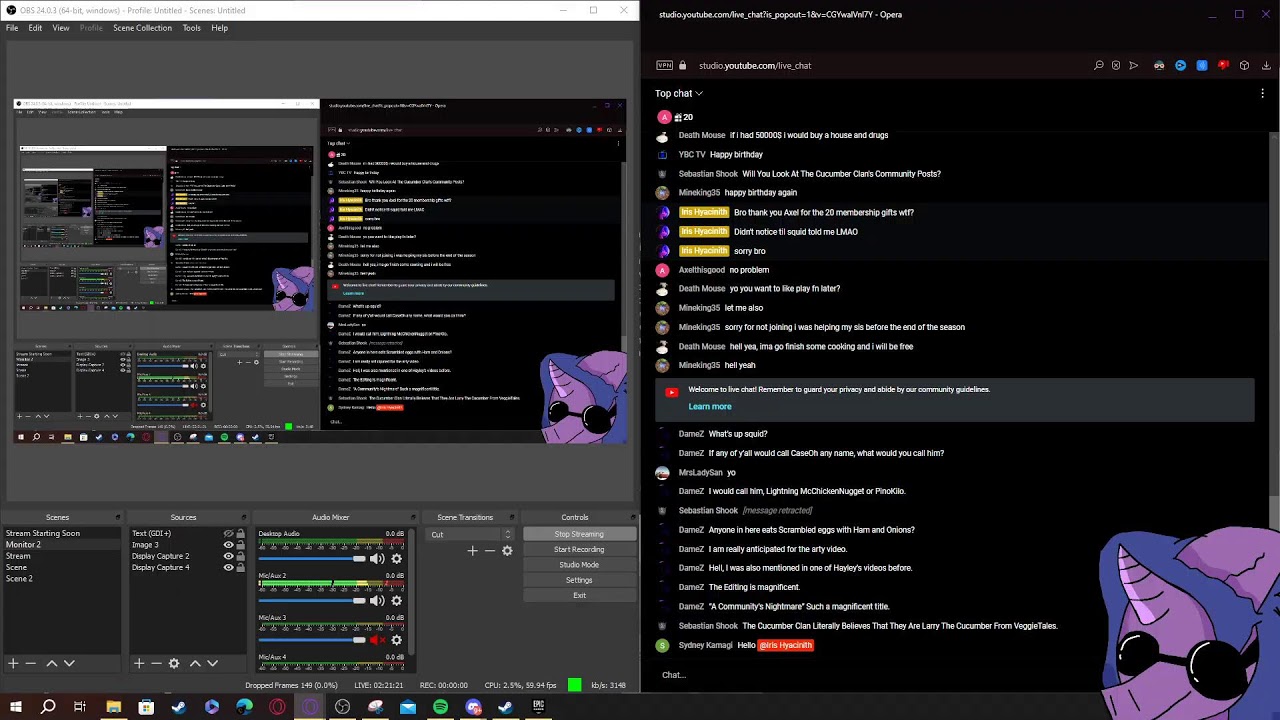
Task: Toggle lock on Image 3 source
Action: pos(240,545)
